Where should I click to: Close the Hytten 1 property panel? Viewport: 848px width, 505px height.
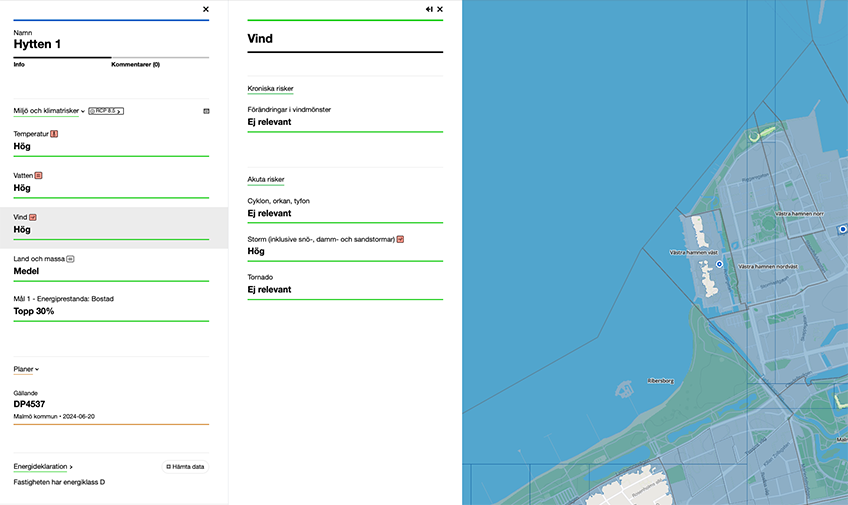click(206, 9)
